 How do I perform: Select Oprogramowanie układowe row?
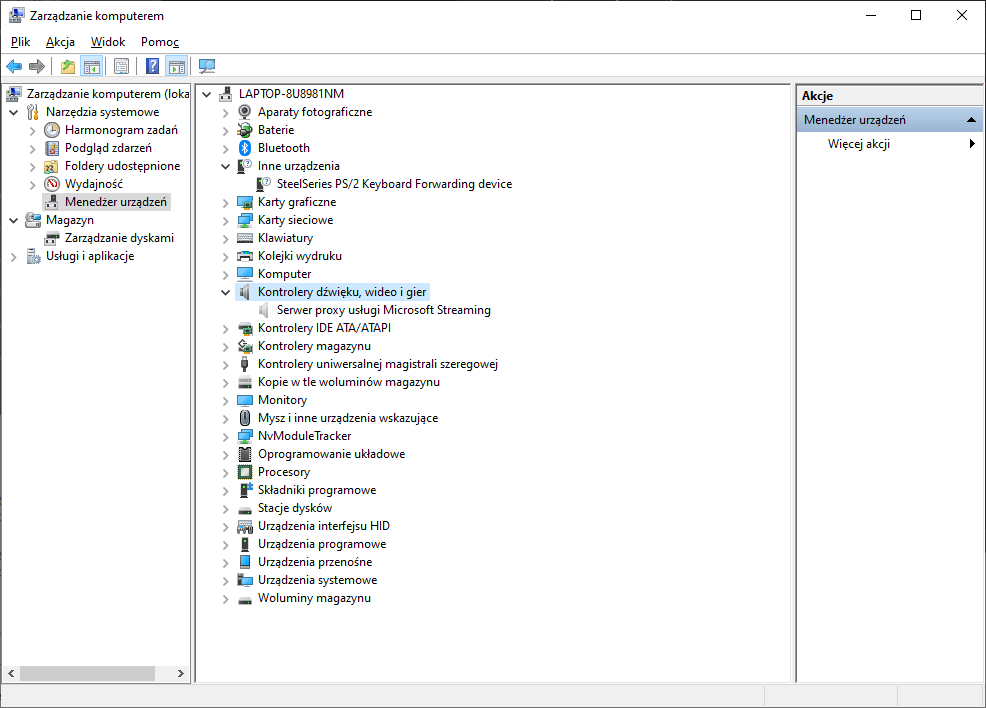point(331,454)
